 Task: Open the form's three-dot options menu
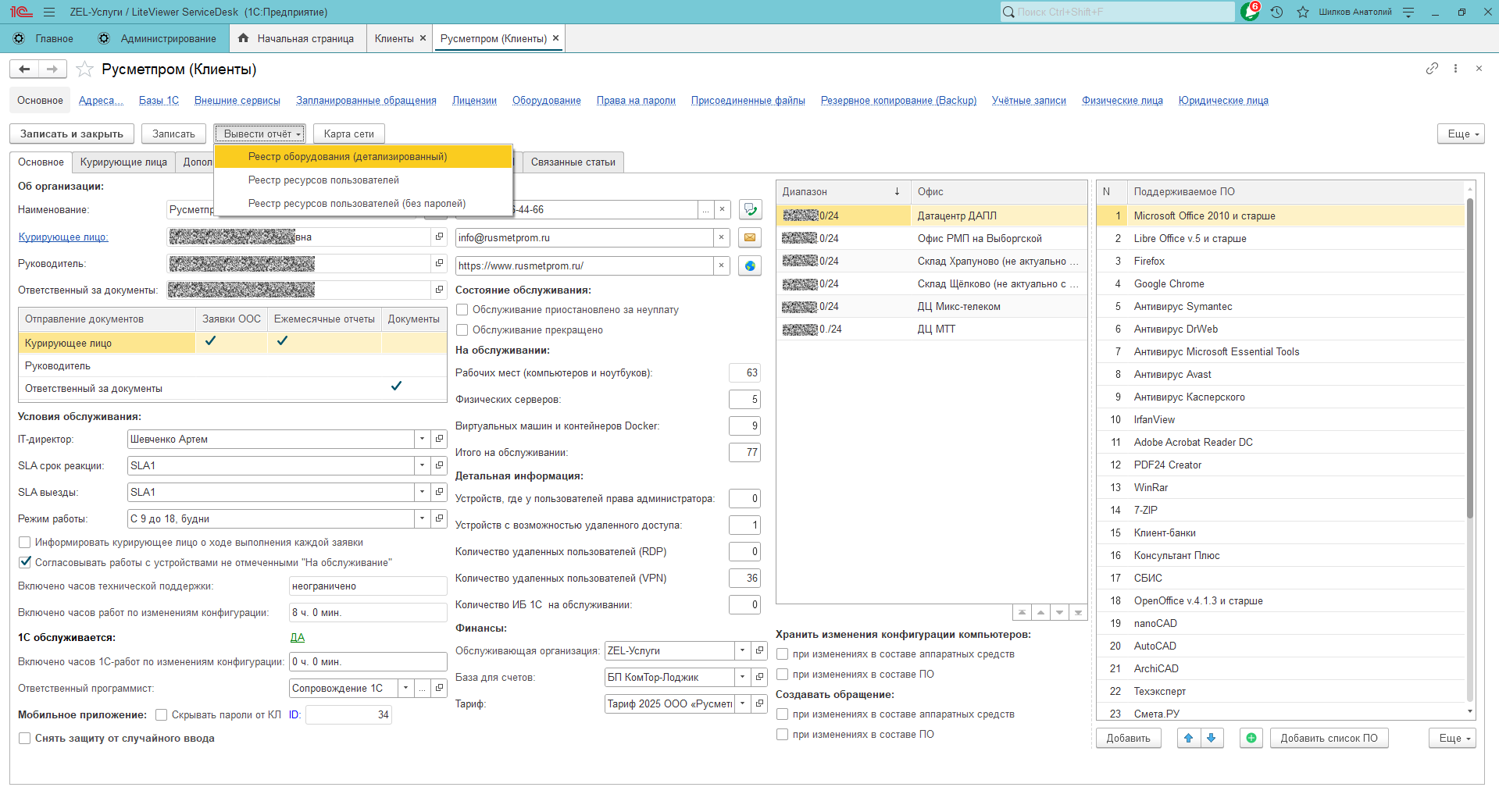click(1455, 69)
